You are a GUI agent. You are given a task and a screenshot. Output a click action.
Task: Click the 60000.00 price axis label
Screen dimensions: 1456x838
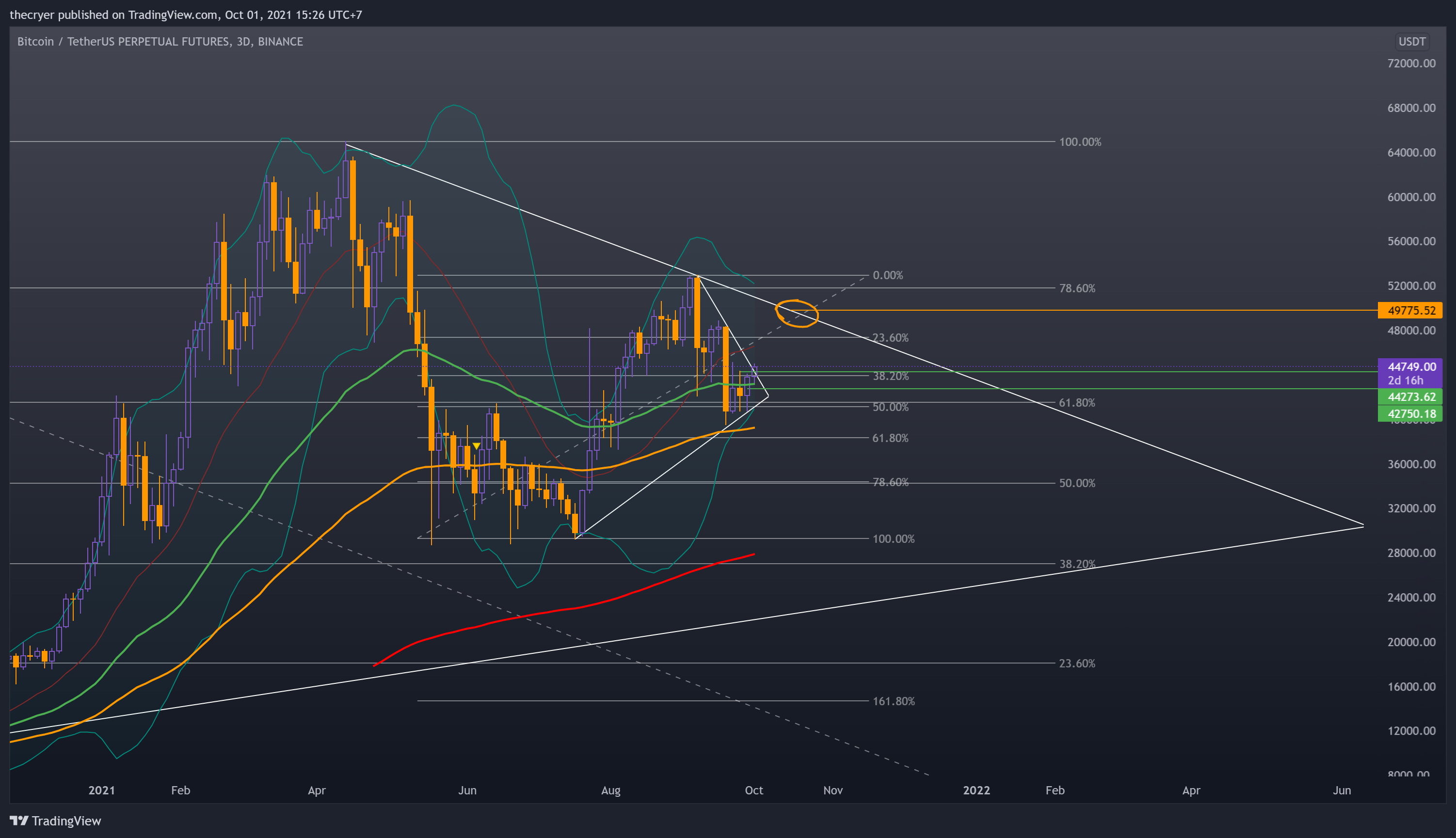point(1411,197)
